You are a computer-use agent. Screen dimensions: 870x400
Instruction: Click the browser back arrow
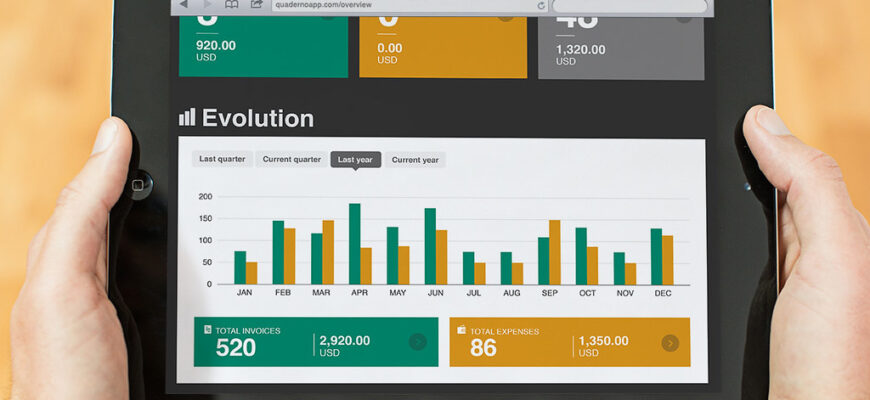click(184, 5)
